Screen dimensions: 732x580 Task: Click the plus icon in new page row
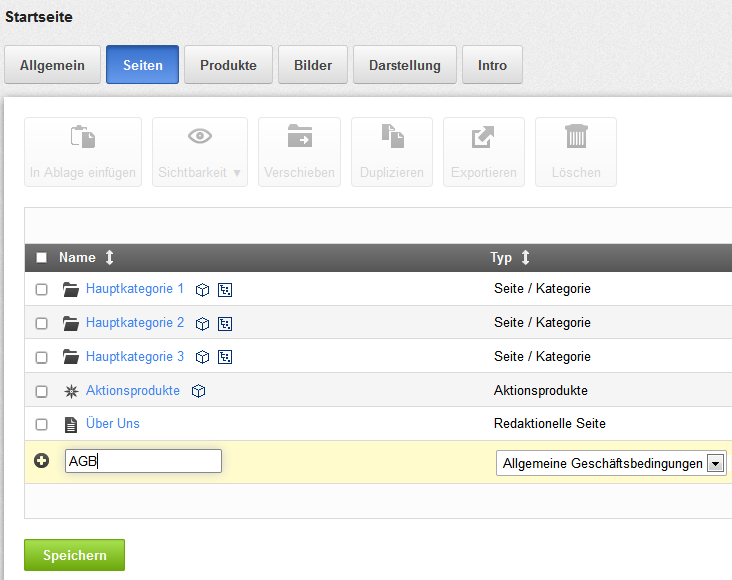tap(42, 461)
